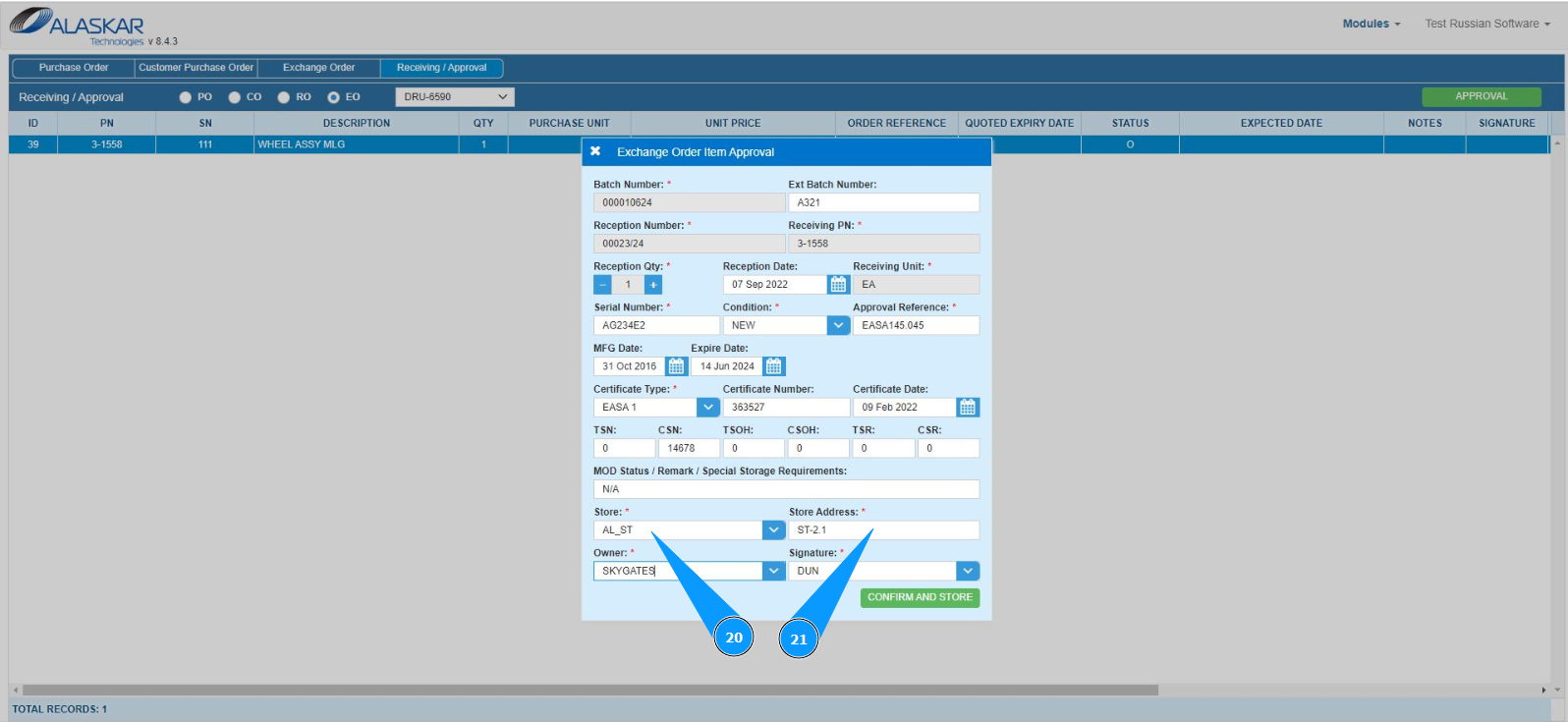Click the PURCHASE UNIT column header
1568x722 pixels.
(570, 123)
